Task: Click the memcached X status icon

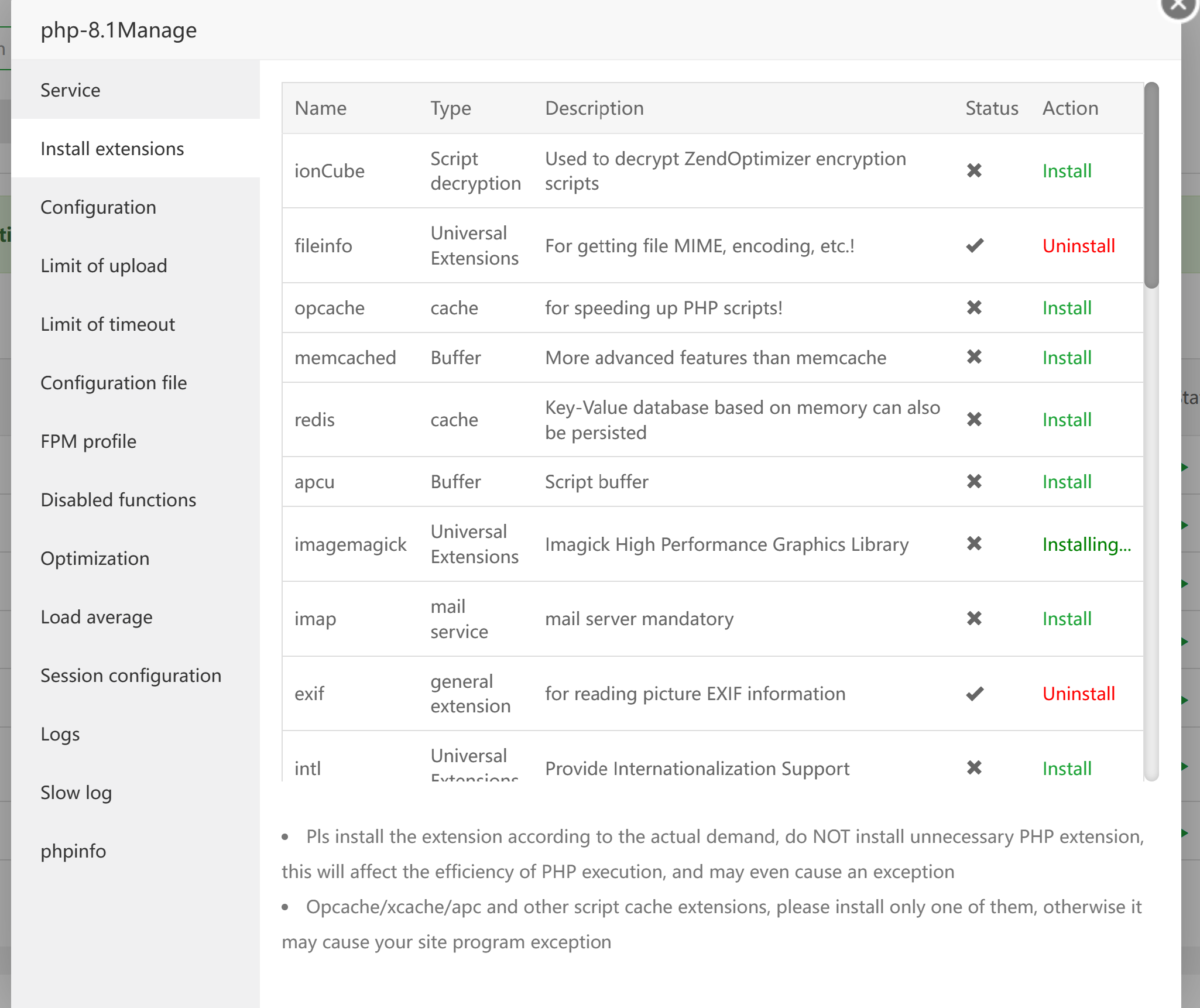Action: (974, 357)
